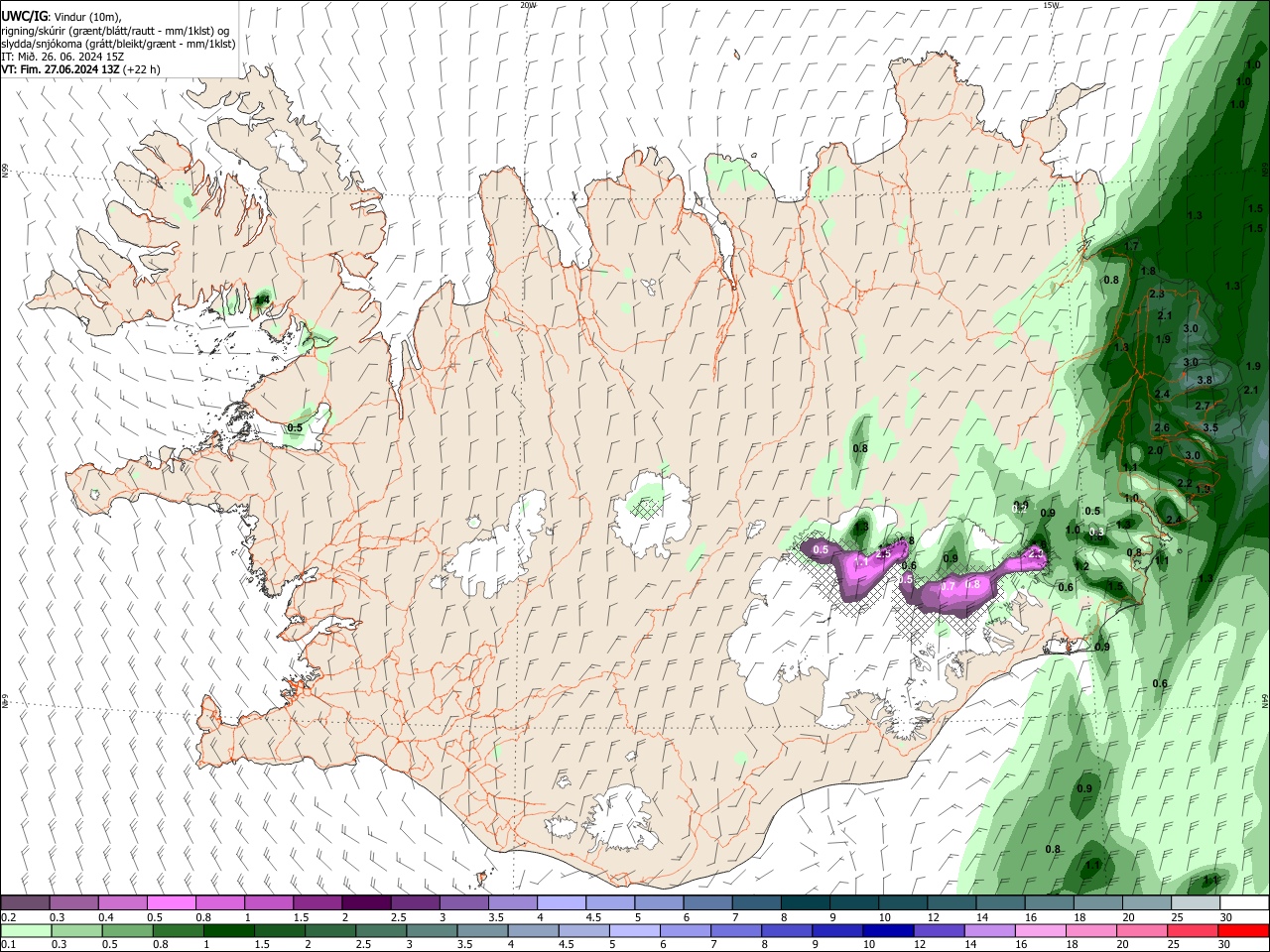Select the snow legend swatch between 3.5 and 4
1270x952 pixels.
coord(513,903)
